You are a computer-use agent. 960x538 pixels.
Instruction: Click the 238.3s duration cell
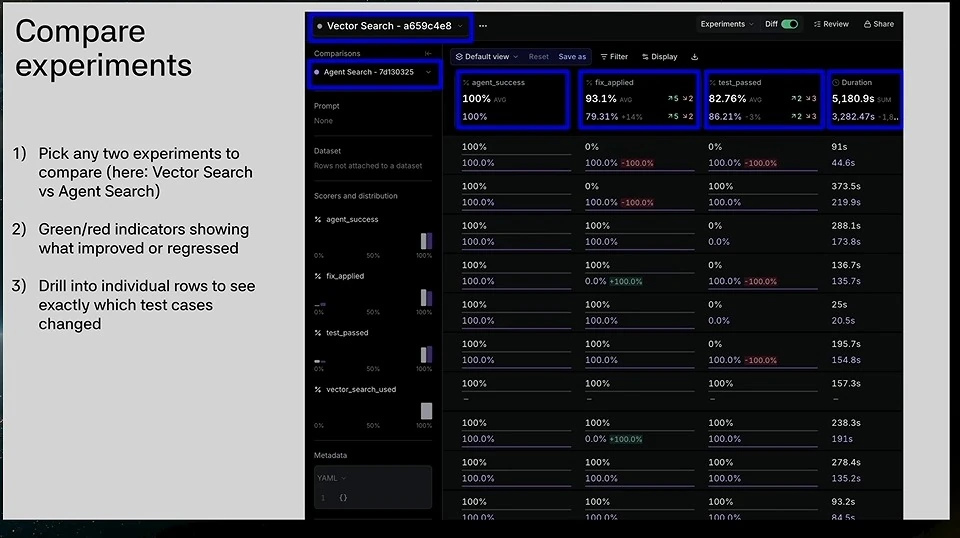(x=846, y=423)
